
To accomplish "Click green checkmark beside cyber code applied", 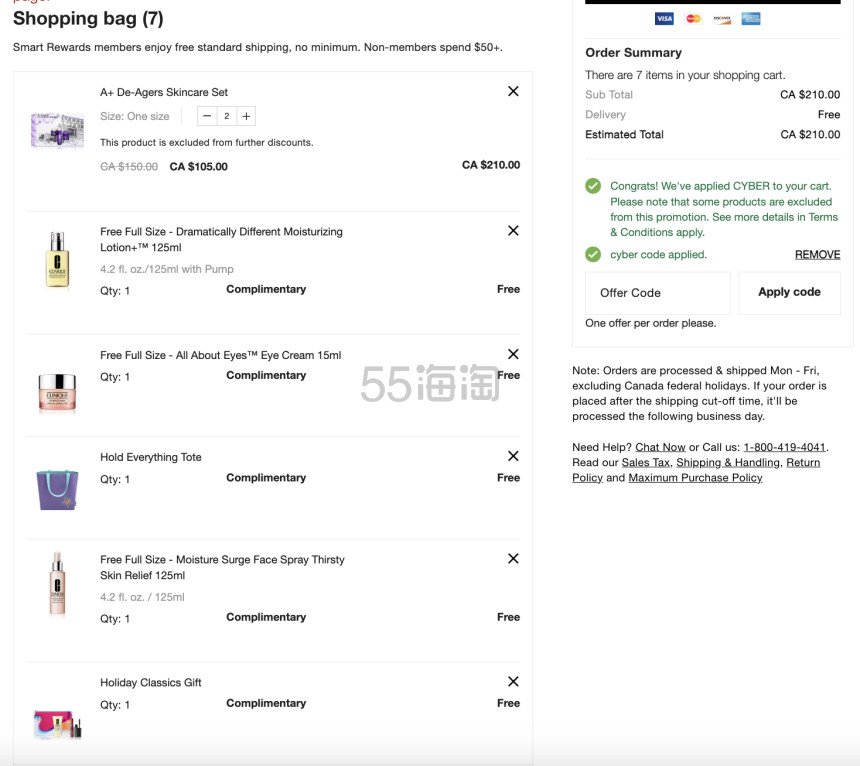I will [593, 254].
